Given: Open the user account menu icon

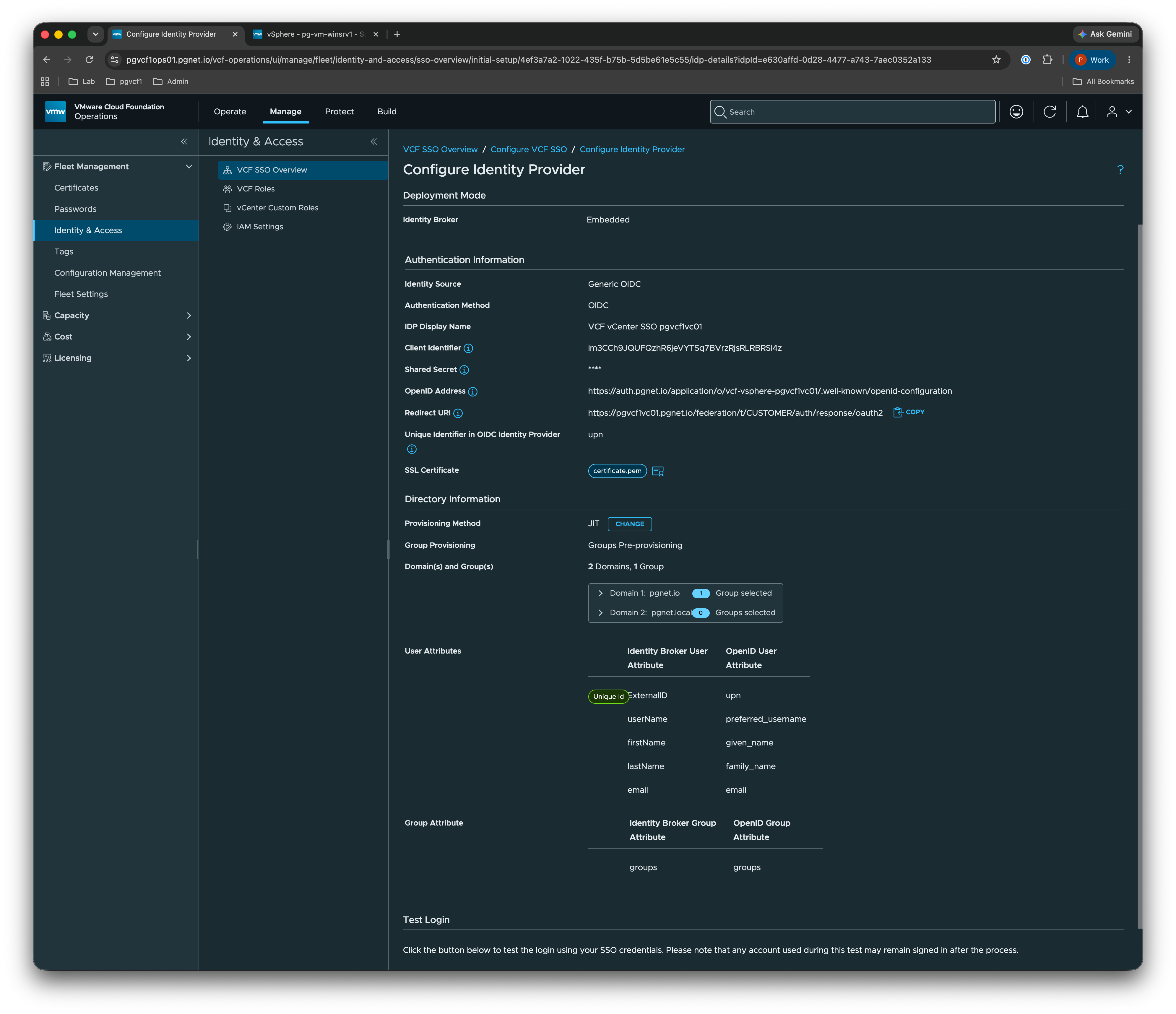Looking at the screenshot, I should pos(1119,112).
